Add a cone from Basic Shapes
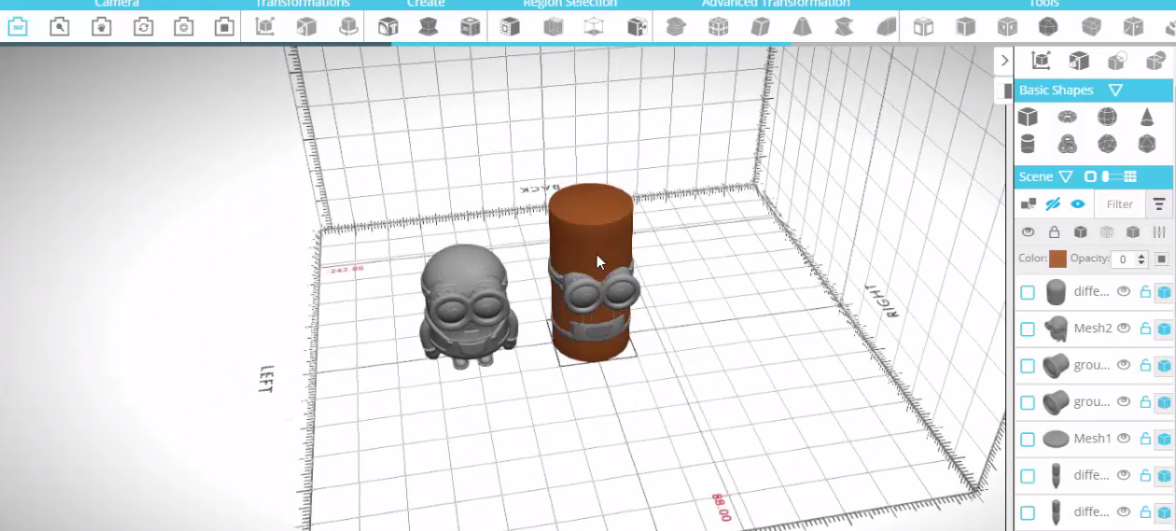The width and height of the screenshot is (1176, 531). click(1147, 117)
